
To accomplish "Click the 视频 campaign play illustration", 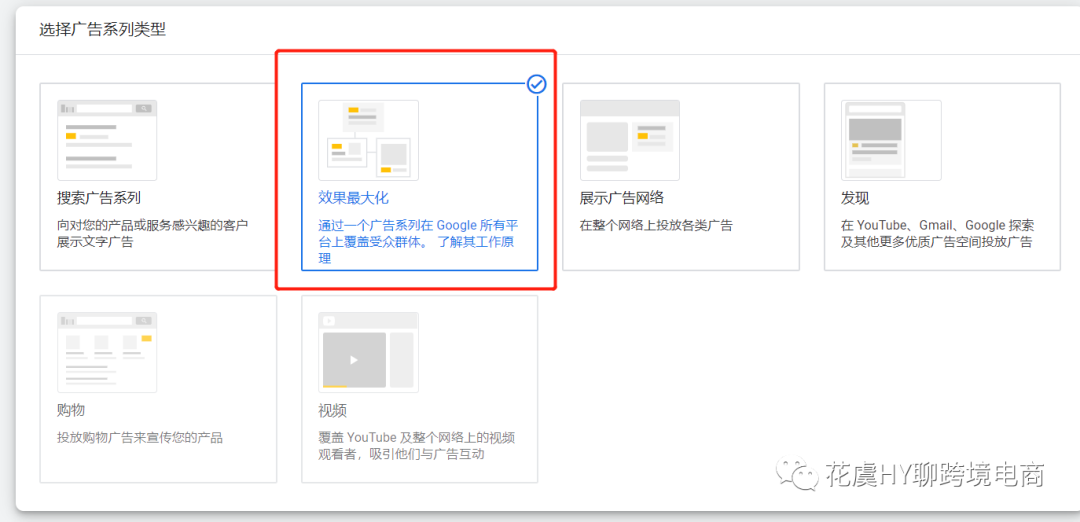I will pos(368,353).
